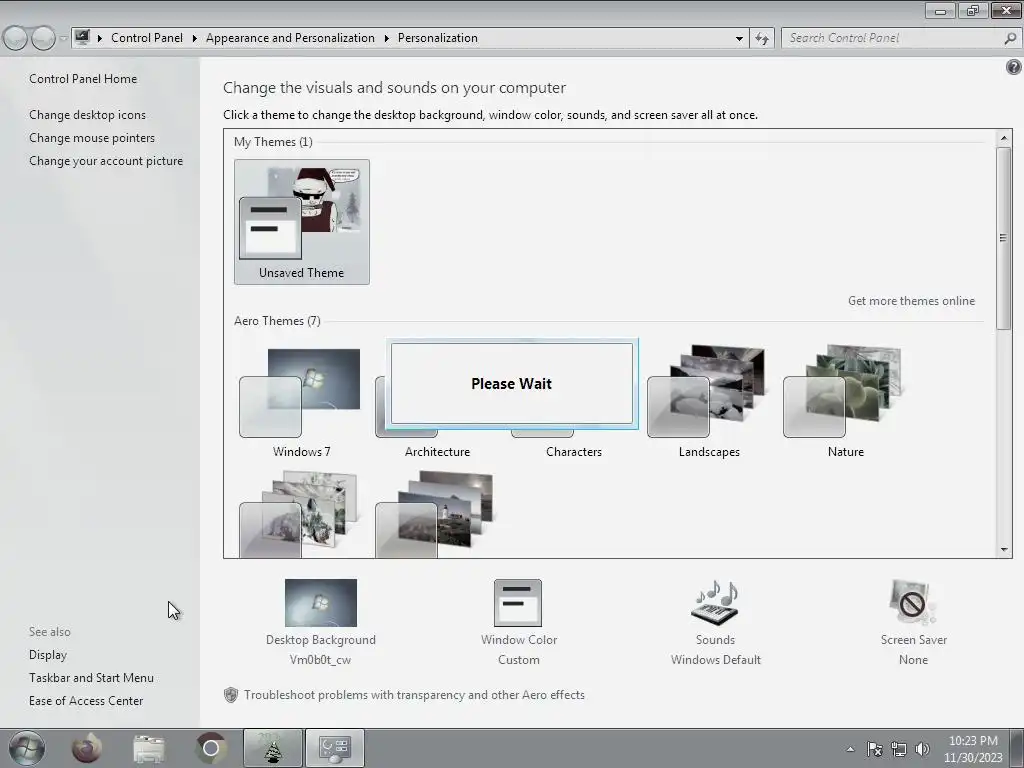1024x768 pixels.
Task: Click Personalization breadcrumb segment
Action: (438, 39)
